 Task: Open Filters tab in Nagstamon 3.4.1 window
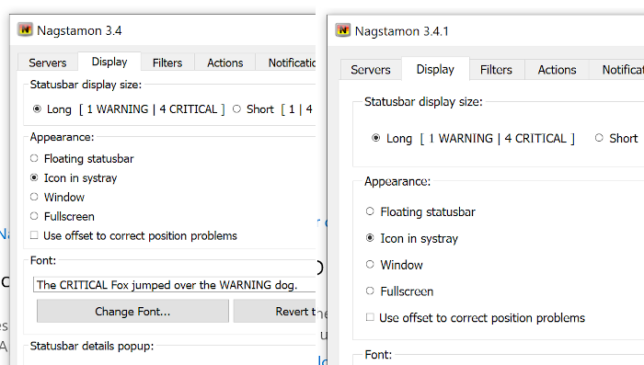(x=496, y=69)
